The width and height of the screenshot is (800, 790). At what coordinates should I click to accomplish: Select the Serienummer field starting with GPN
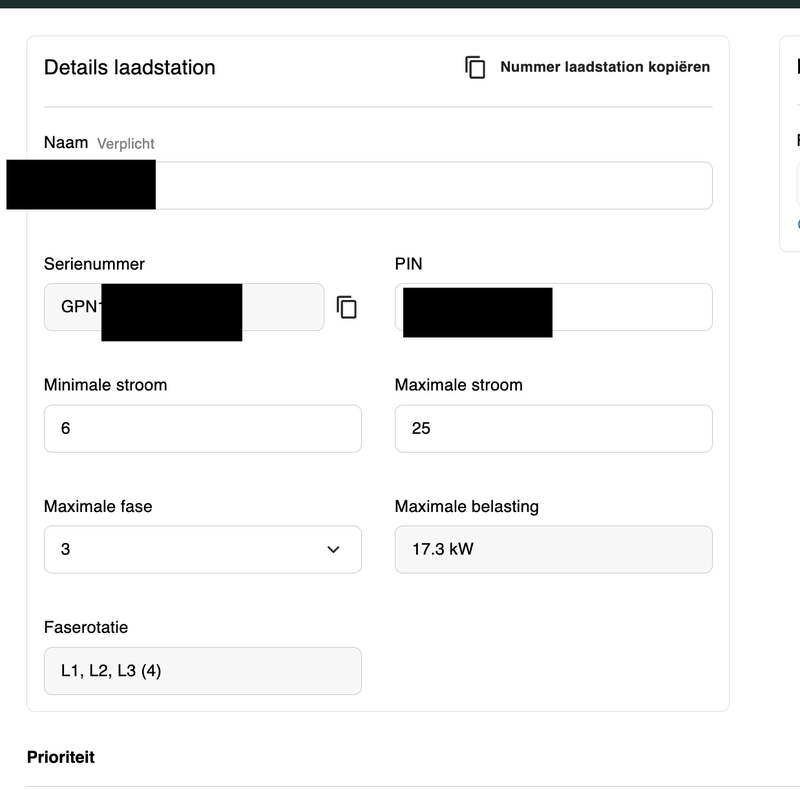(184, 307)
